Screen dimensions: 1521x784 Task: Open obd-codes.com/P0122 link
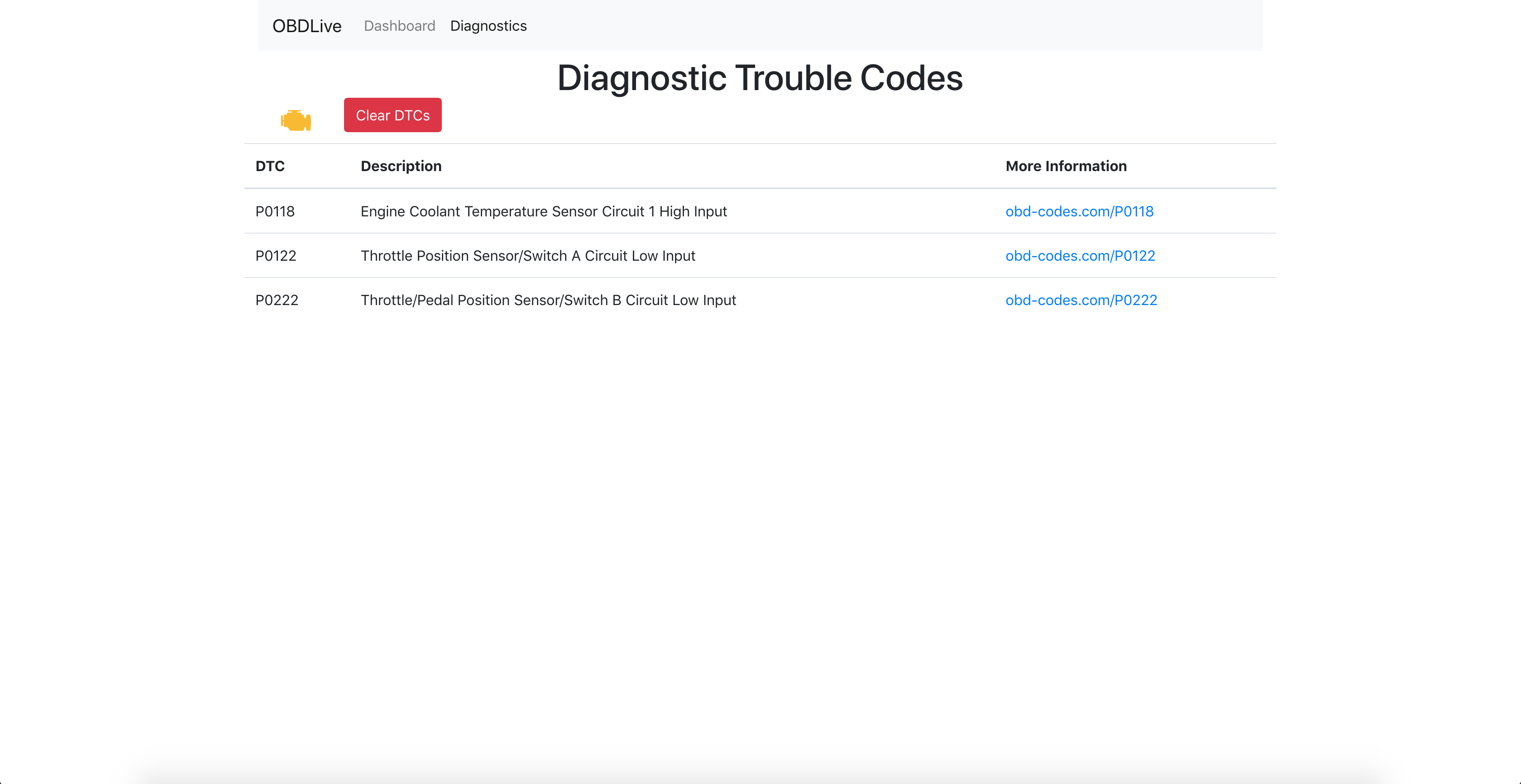point(1080,256)
